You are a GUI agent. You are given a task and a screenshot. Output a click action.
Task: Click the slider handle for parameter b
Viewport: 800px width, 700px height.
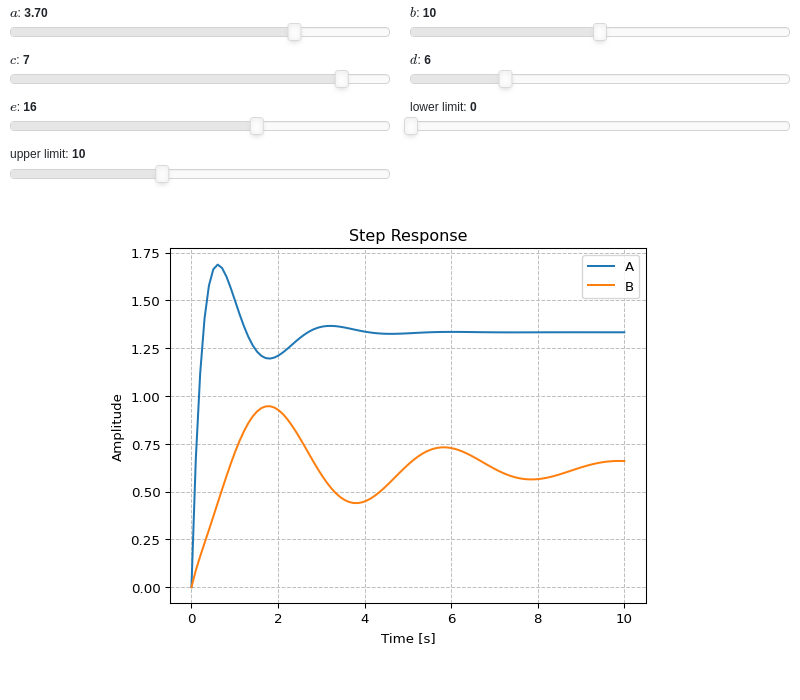600,32
